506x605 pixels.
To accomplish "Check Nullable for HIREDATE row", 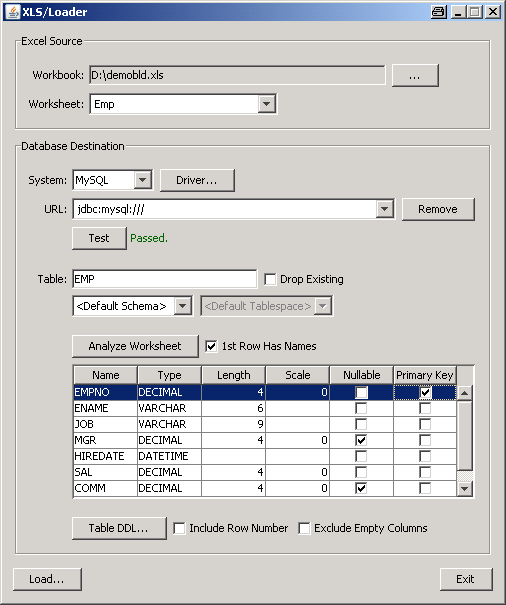I will click(361, 456).
